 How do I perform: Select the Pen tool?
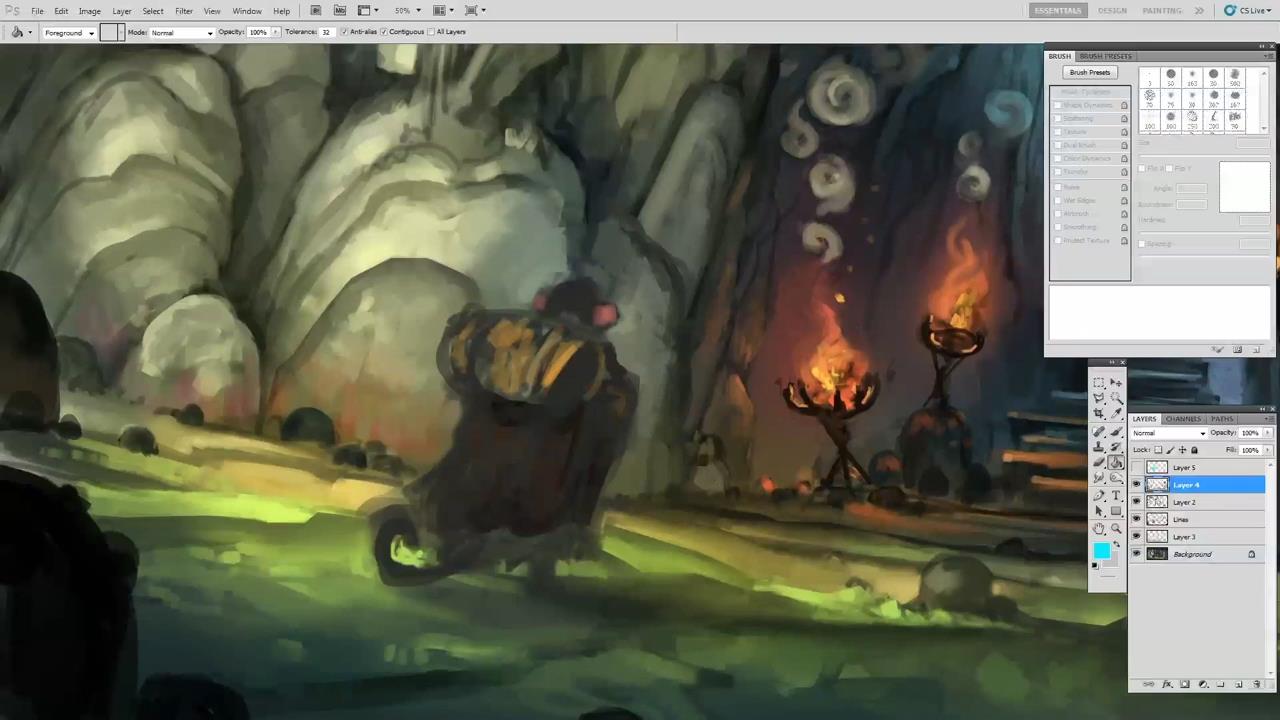[x=1099, y=495]
